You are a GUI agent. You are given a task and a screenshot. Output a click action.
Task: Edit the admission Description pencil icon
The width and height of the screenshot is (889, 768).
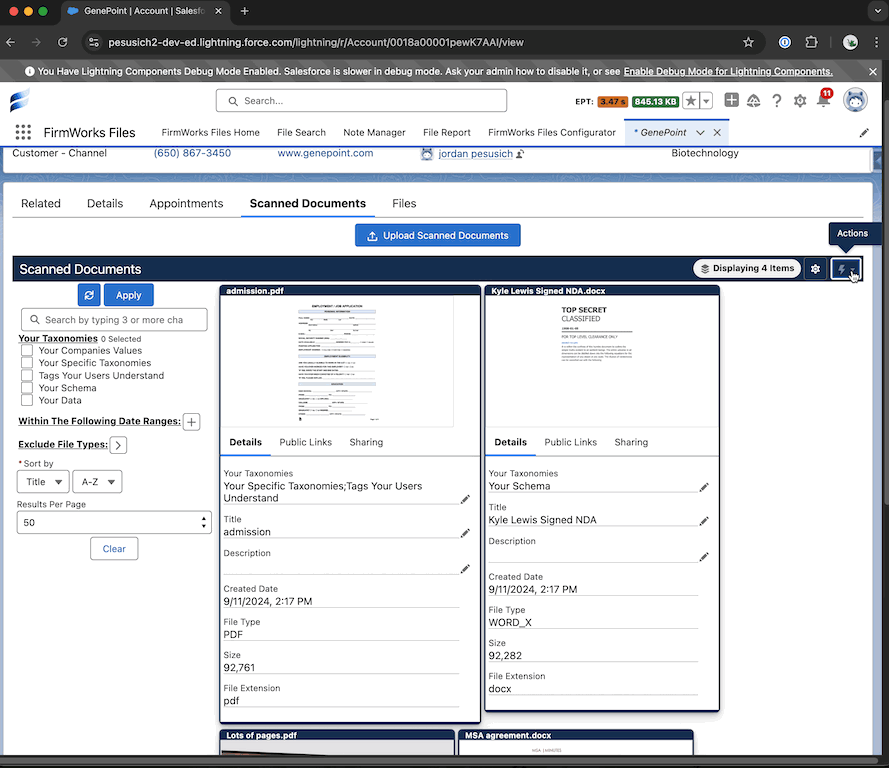[x=465, y=568]
